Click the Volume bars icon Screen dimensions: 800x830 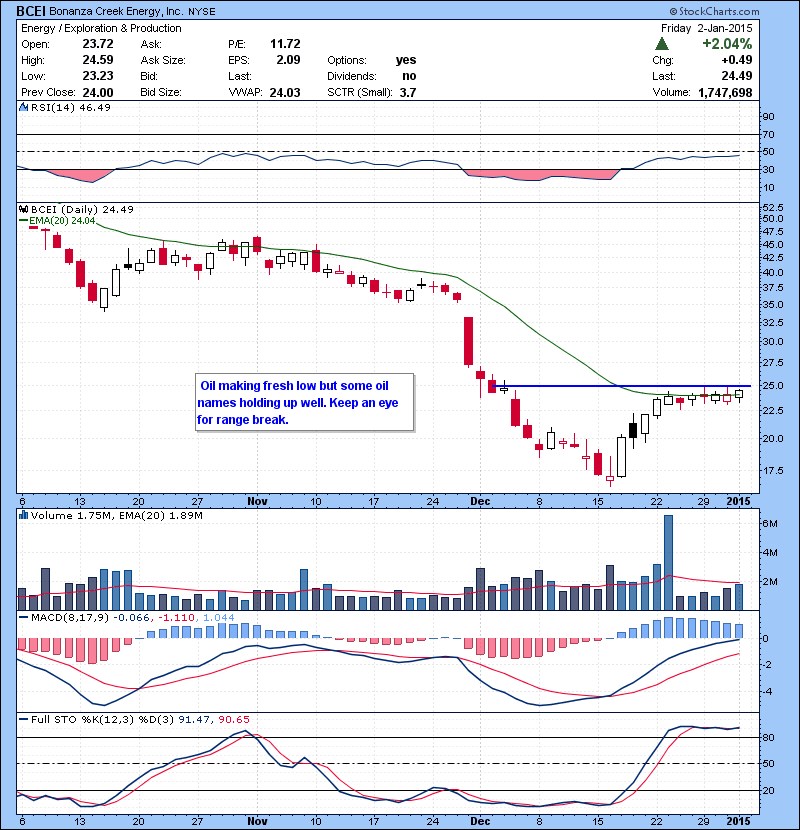pos(23,515)
